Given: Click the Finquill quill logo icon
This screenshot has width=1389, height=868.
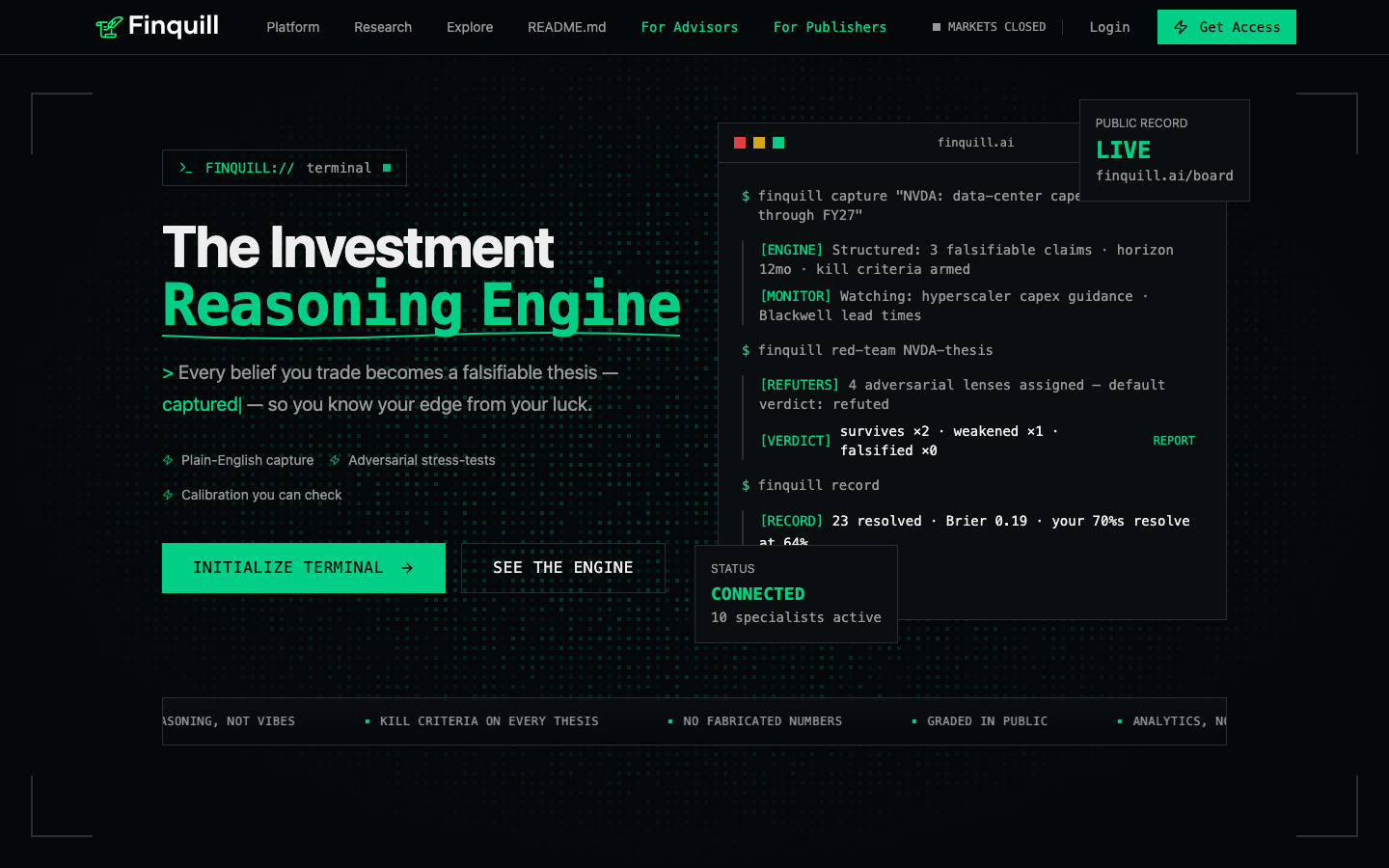Looking at the screenshot, I should 109,27.
